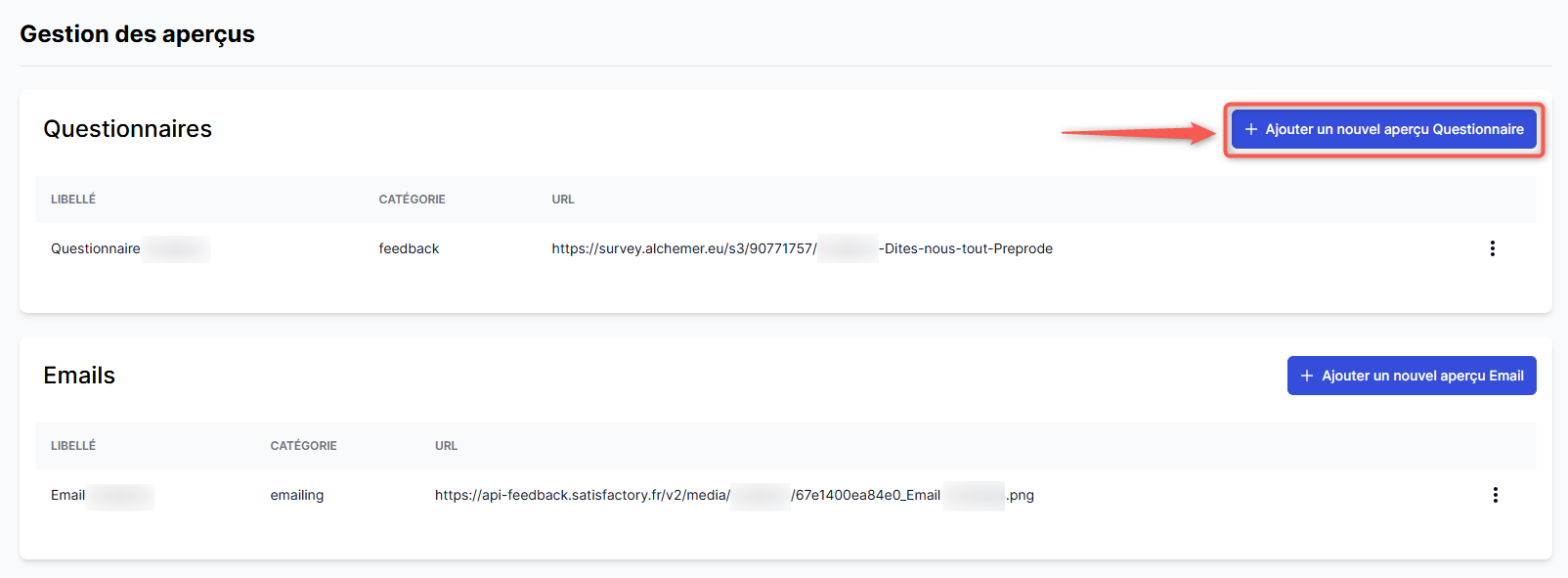Click CATÉGORIE column header in Emails table
1568x578 pixels.
pos(303,446)
